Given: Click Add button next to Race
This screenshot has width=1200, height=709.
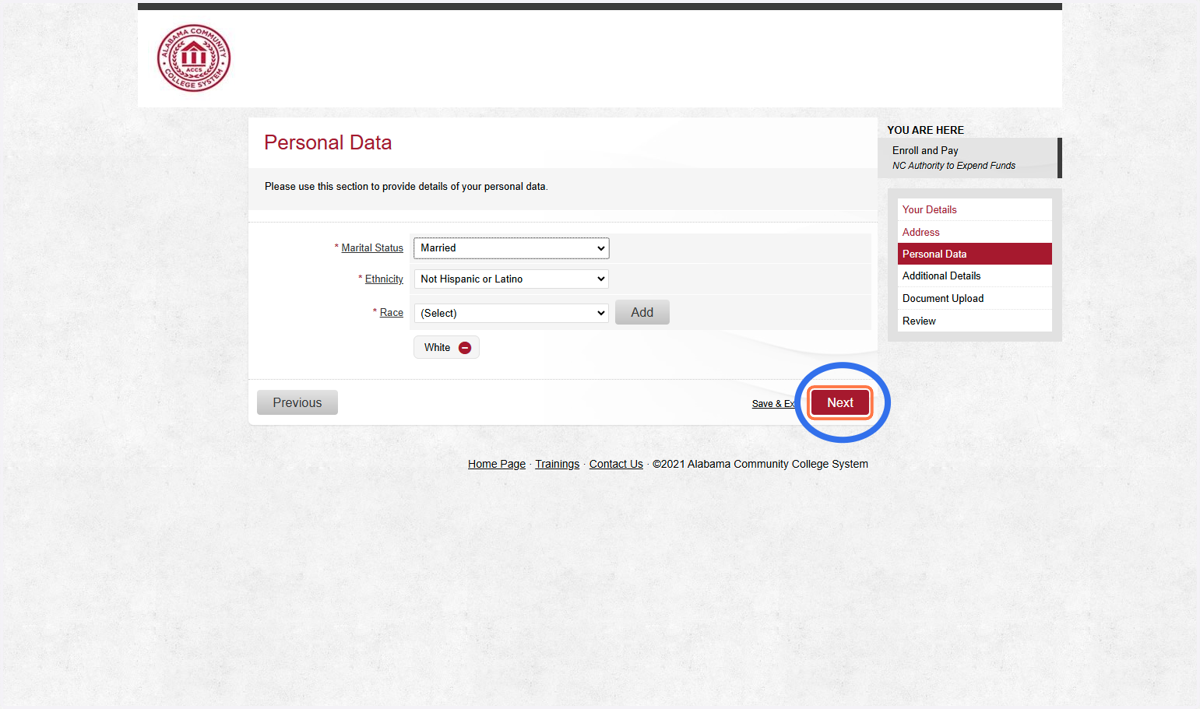Looking at the screenshot, I should click(642, 313).
